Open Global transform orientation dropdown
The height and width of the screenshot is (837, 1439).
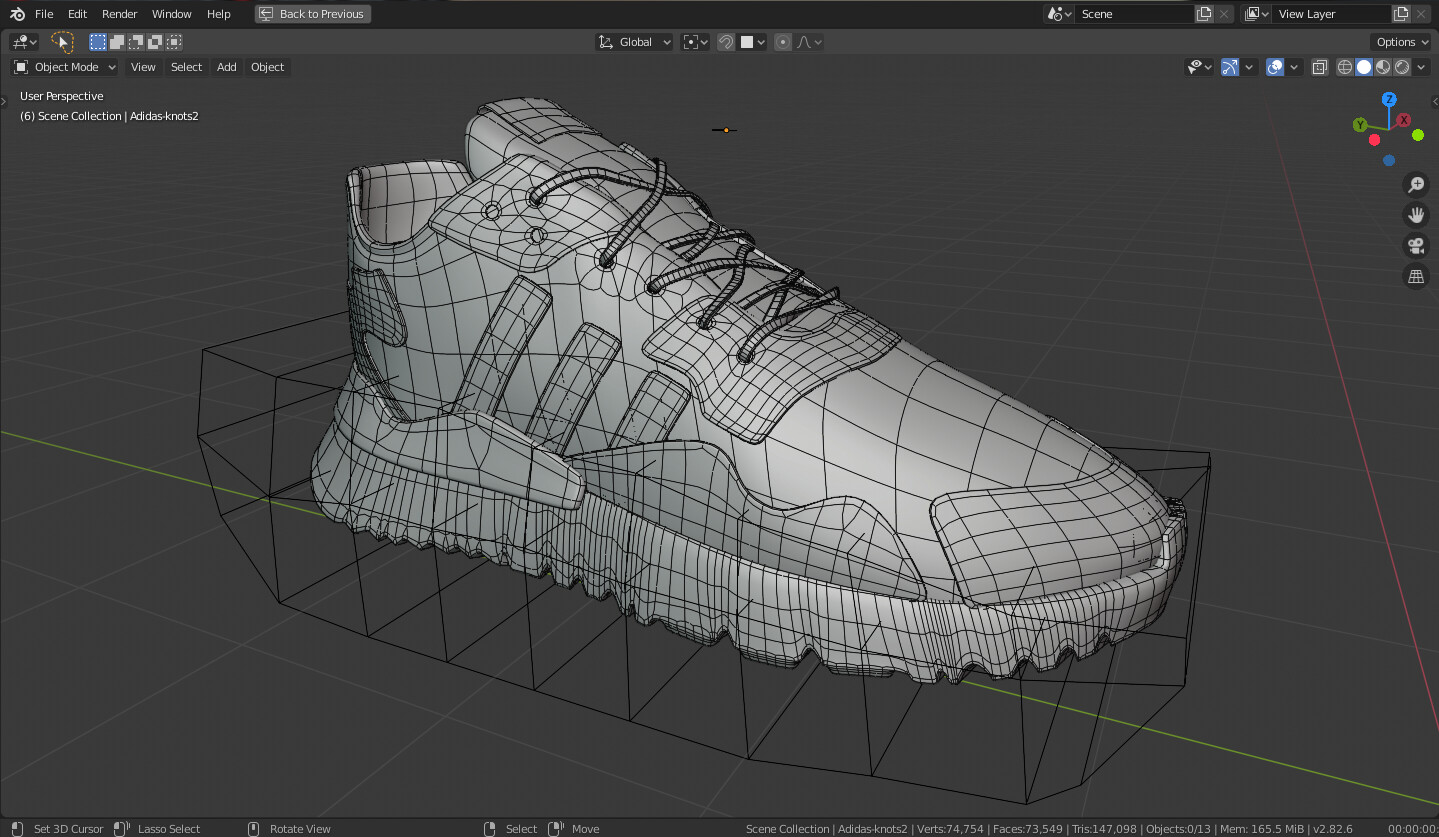[635, 42]
